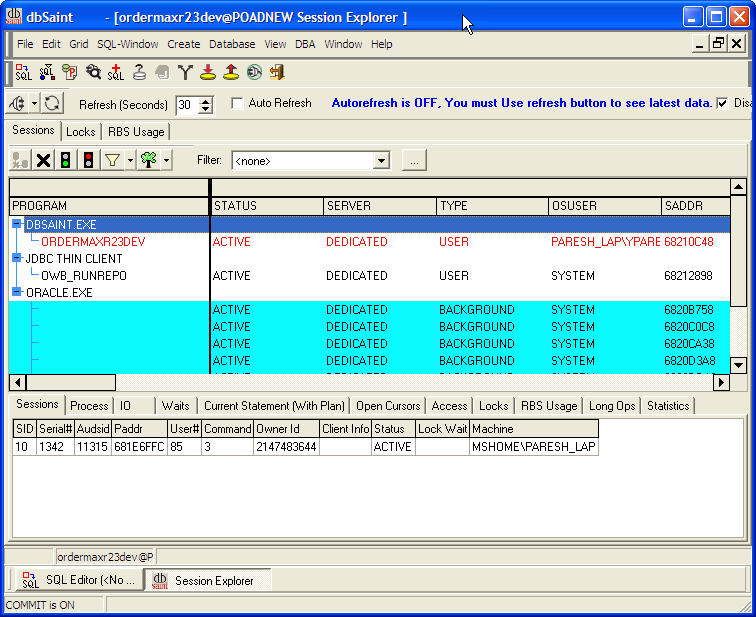
Task: Open the DBA menu
Action: [x=305, y=44]
